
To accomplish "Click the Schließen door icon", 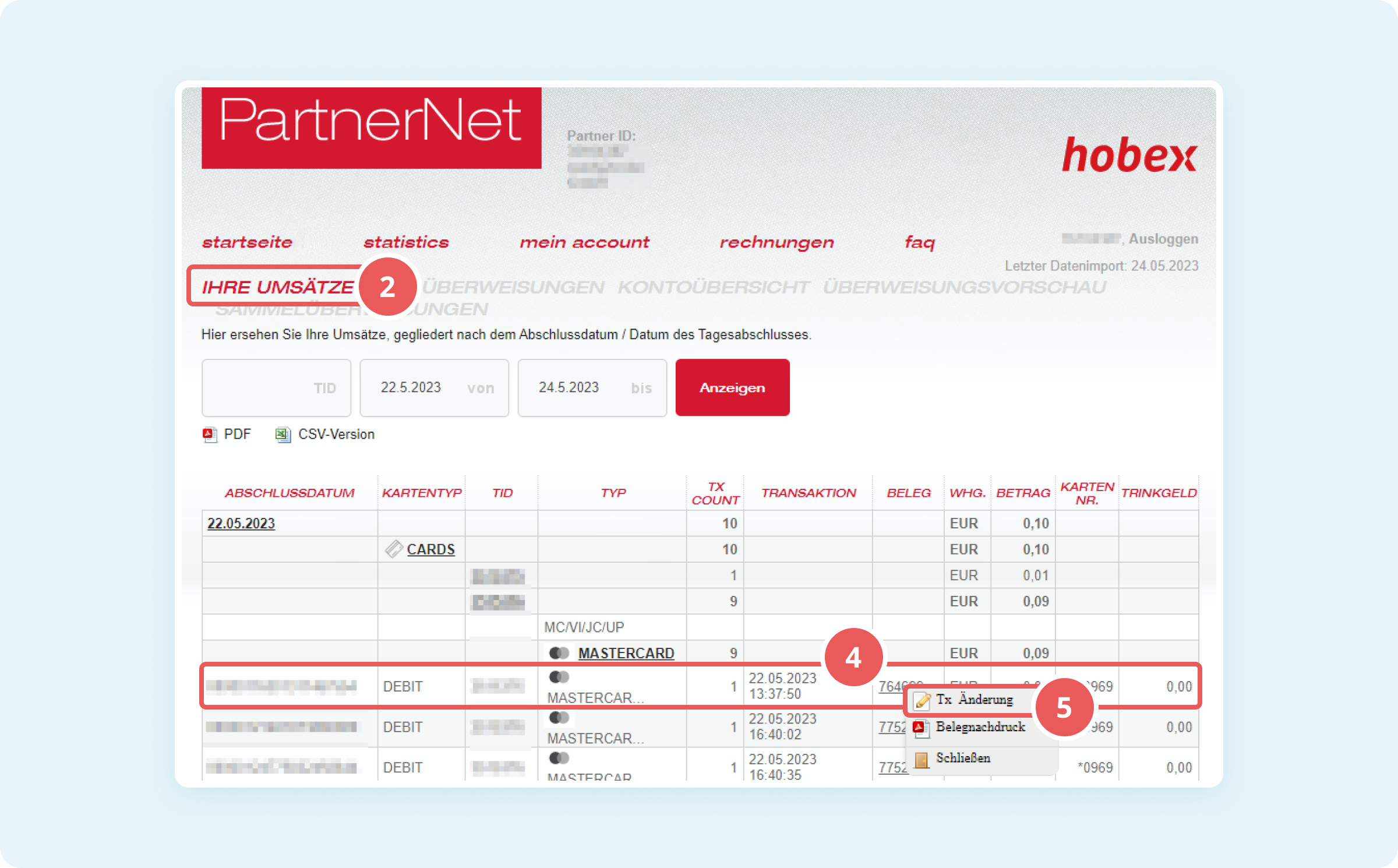I will (922, 759).
